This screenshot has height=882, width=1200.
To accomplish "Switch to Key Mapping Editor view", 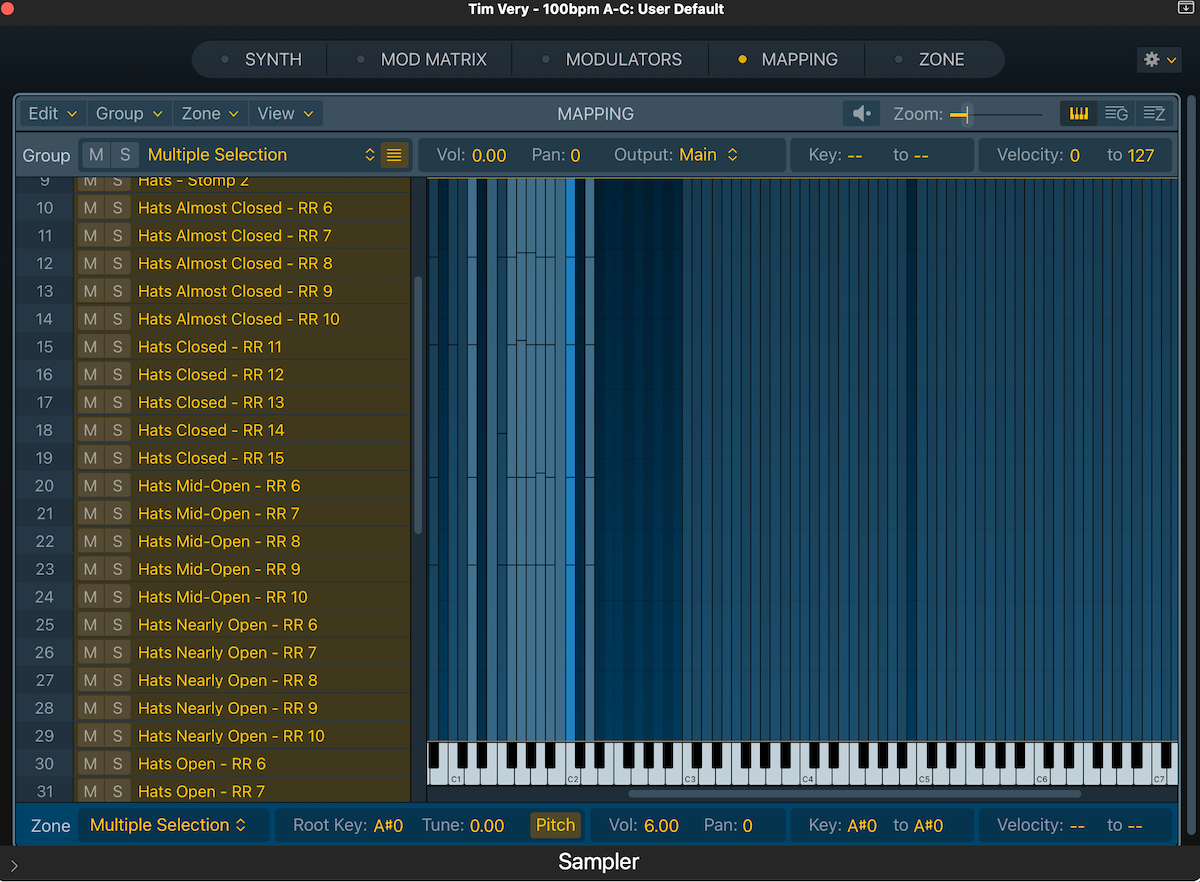I will (1079, 114).
